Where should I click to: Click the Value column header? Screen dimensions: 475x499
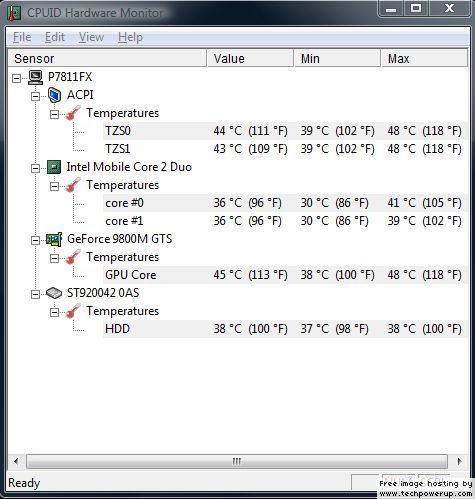coord(250,59)
